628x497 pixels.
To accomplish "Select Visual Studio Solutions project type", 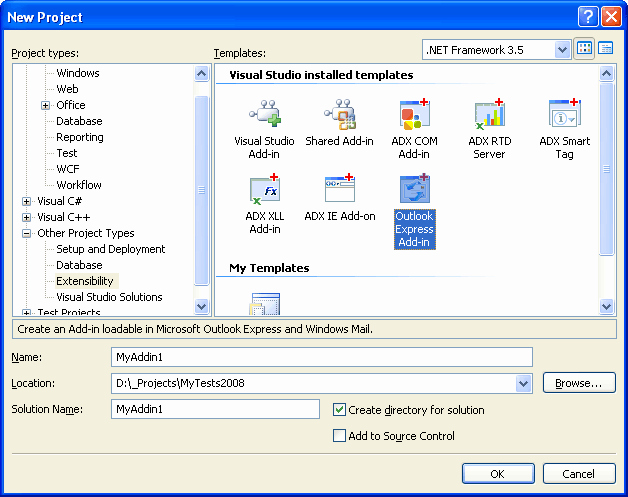I will click(109, 297).
